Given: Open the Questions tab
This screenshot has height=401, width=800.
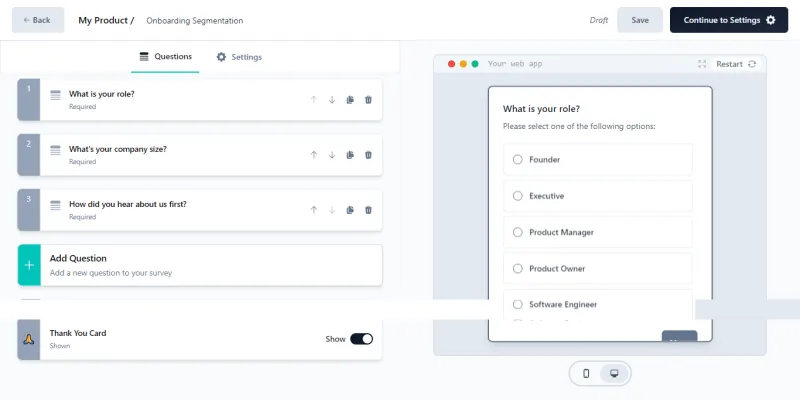Looking at the screenshot, I should point(165,57).
